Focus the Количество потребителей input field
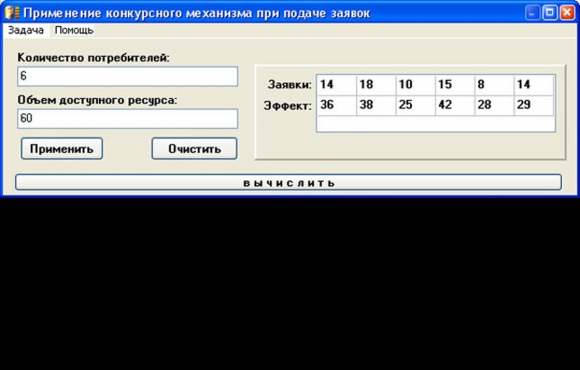 (x=128, y=76)
